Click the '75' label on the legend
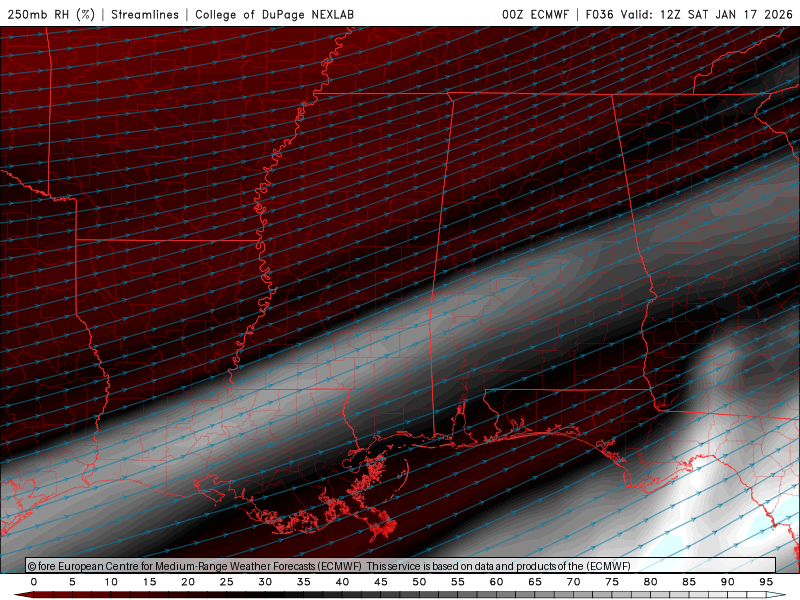This screenshot has height=600, width=800. pos(612,582)
